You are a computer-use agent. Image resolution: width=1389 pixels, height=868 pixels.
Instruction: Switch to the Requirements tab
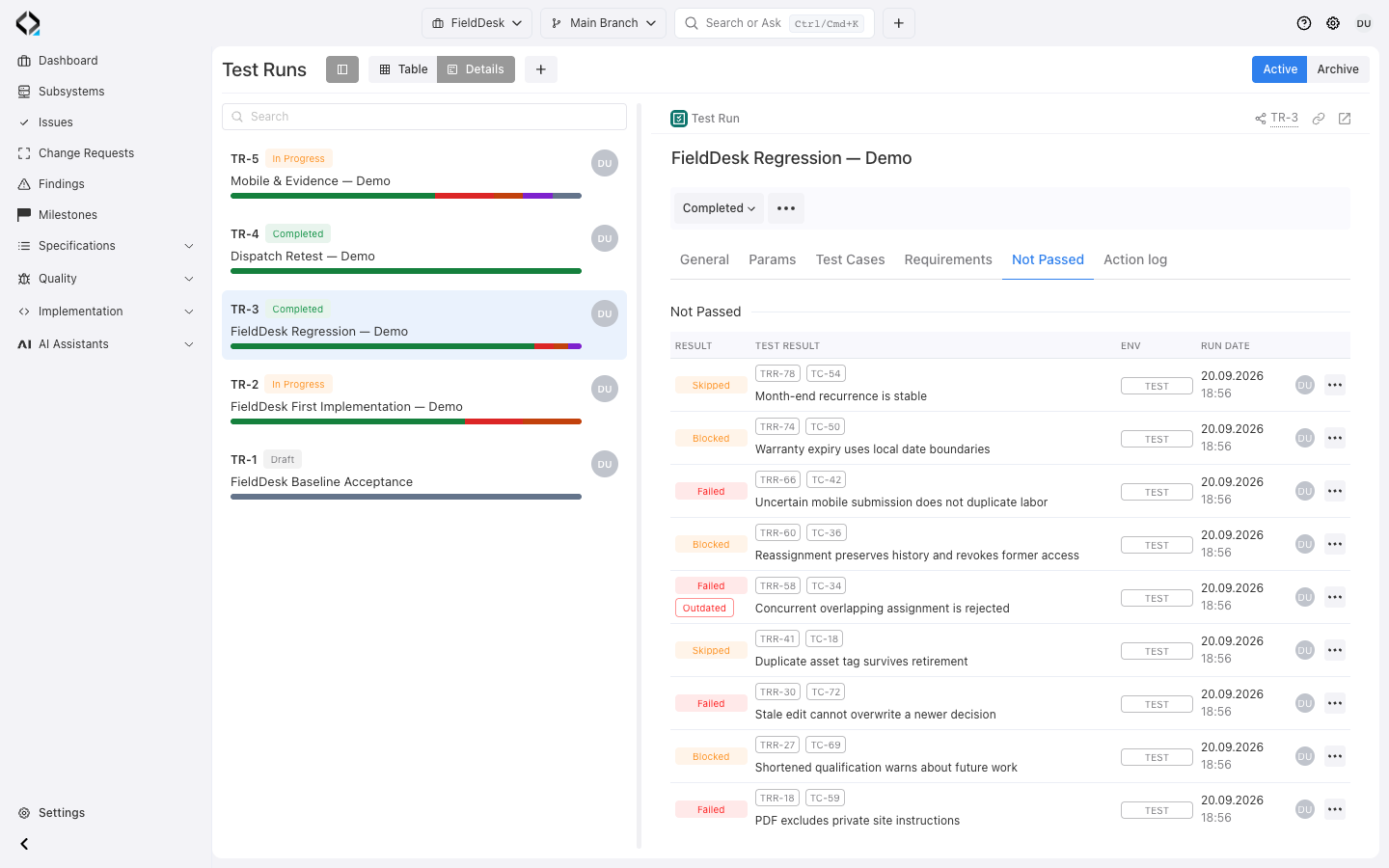coord(948,259)
